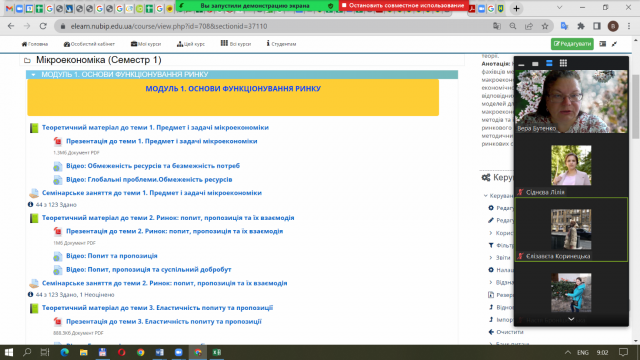Open Excel from the taskbar
This screenshot has width=640, height=360.
pos(217,352)
